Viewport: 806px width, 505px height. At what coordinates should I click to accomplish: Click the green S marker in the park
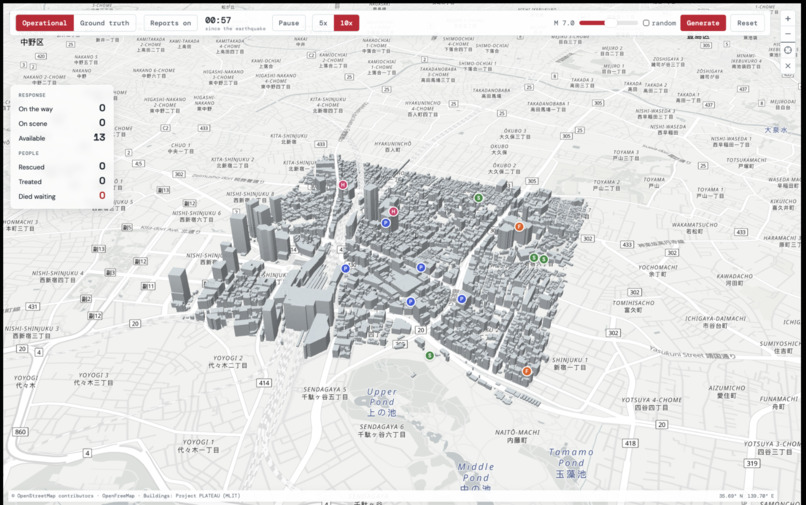tap(430, 355)
